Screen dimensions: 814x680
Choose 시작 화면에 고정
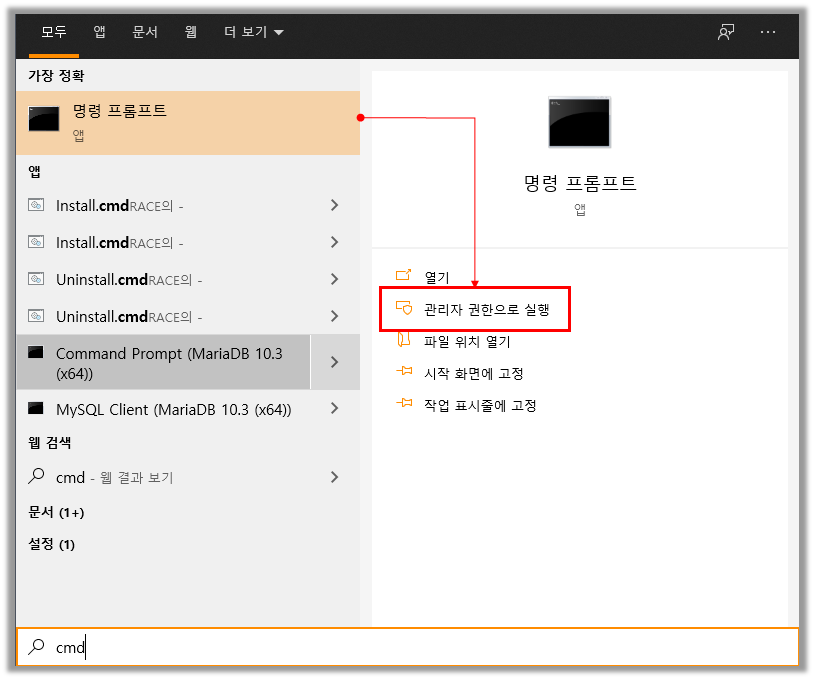click(473, 374)
